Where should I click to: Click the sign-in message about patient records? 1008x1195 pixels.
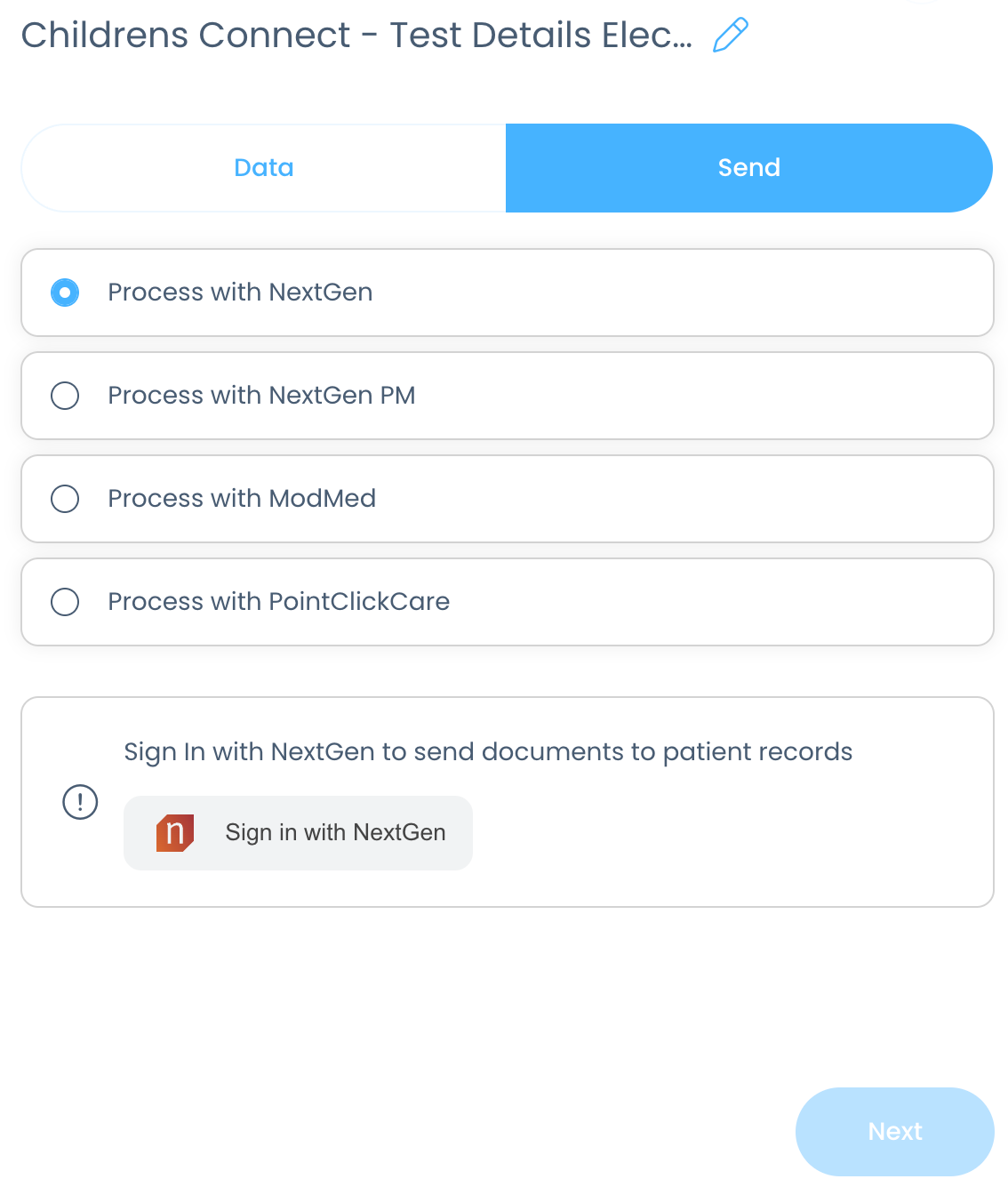point(488,752)
